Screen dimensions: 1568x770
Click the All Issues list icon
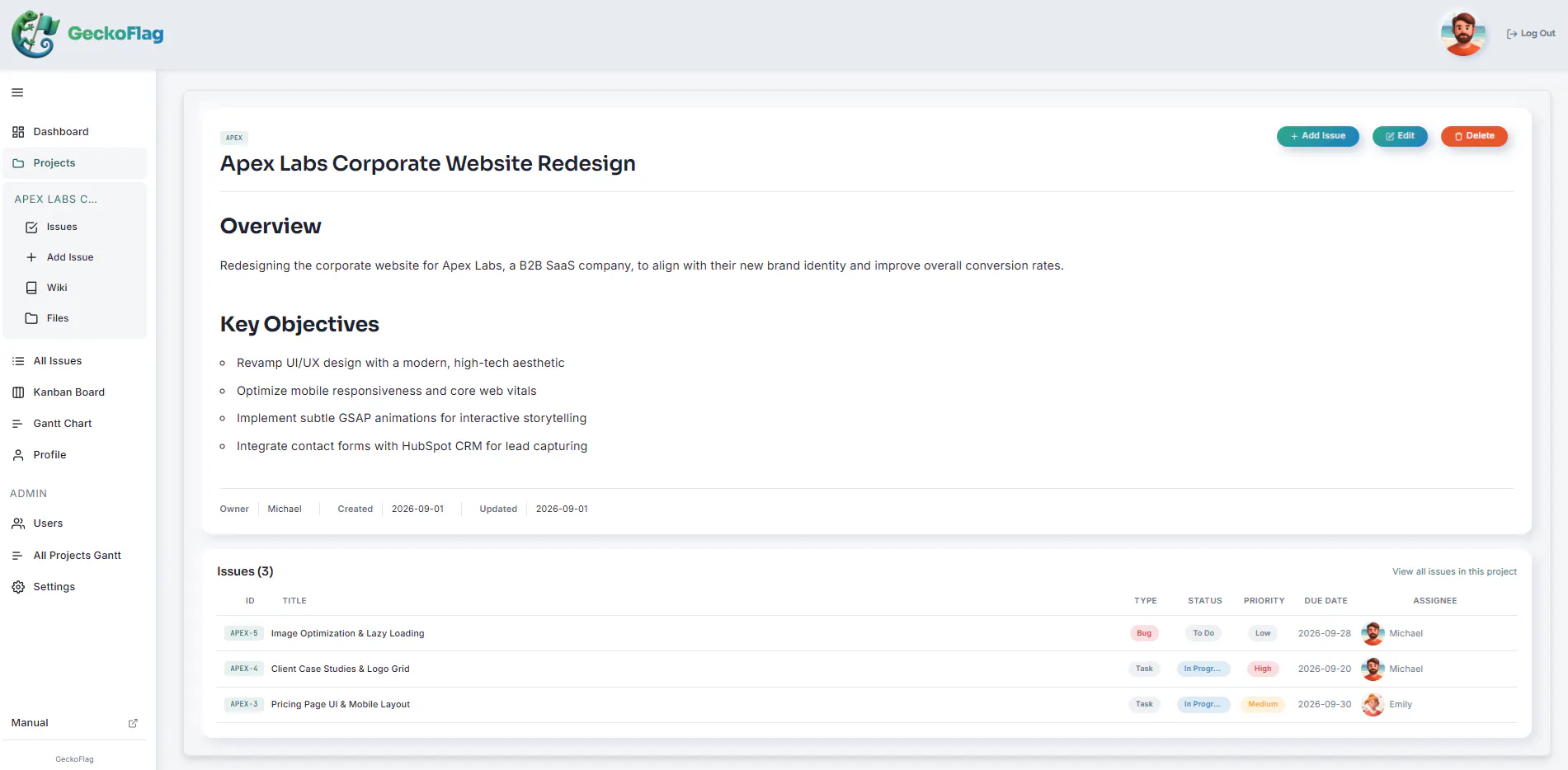pyautogui.click(x=18, y=361)
